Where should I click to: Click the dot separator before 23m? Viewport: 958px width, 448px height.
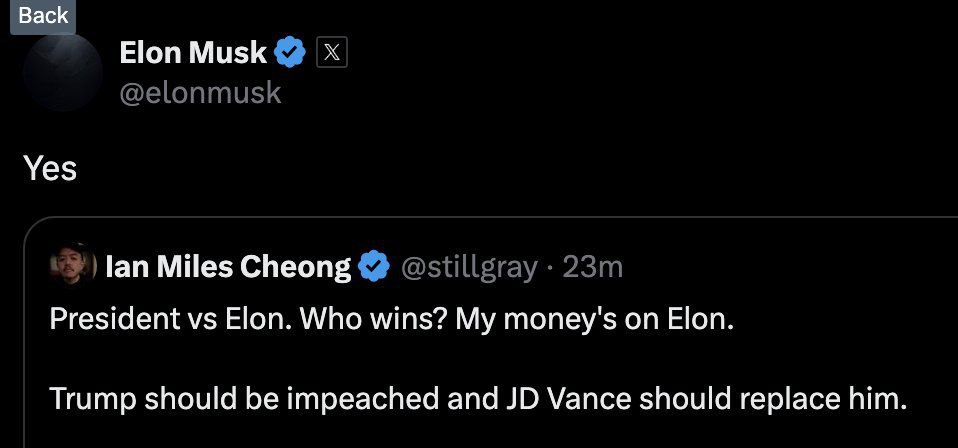point(549,267)
